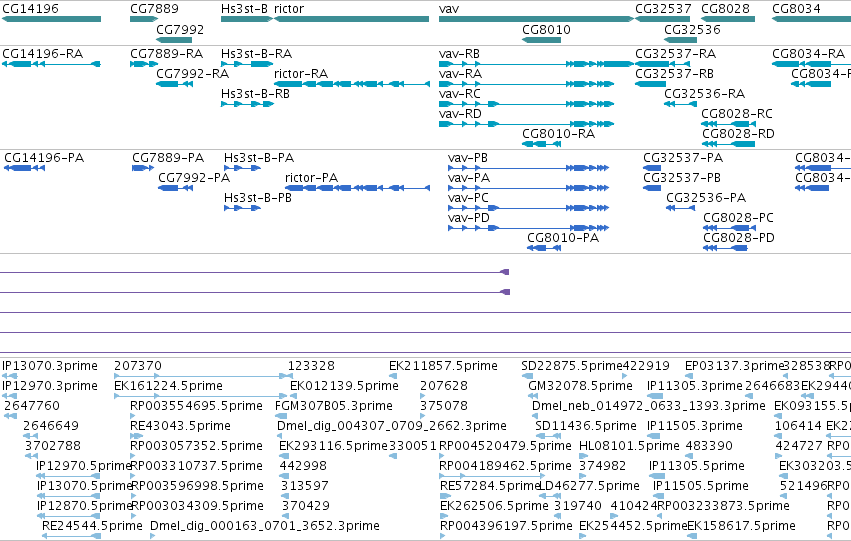Select the CG8028 gene label
851x541 pixels.
click(725, 9)
